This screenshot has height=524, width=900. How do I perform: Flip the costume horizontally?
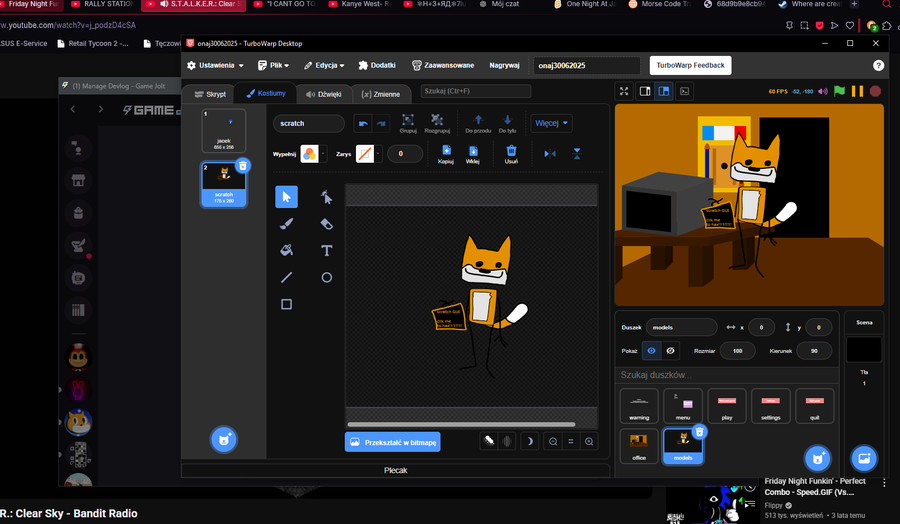click(x=550, y=153)
